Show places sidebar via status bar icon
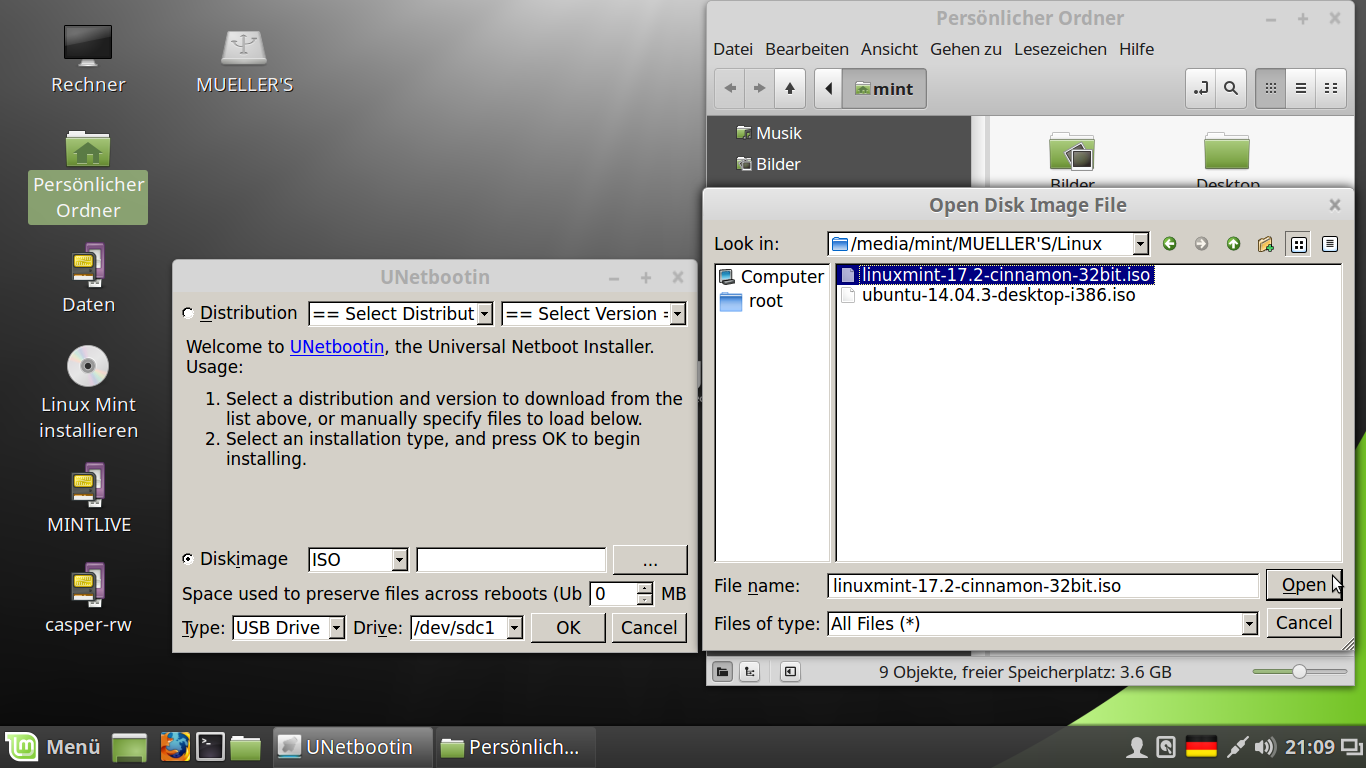 722,672
